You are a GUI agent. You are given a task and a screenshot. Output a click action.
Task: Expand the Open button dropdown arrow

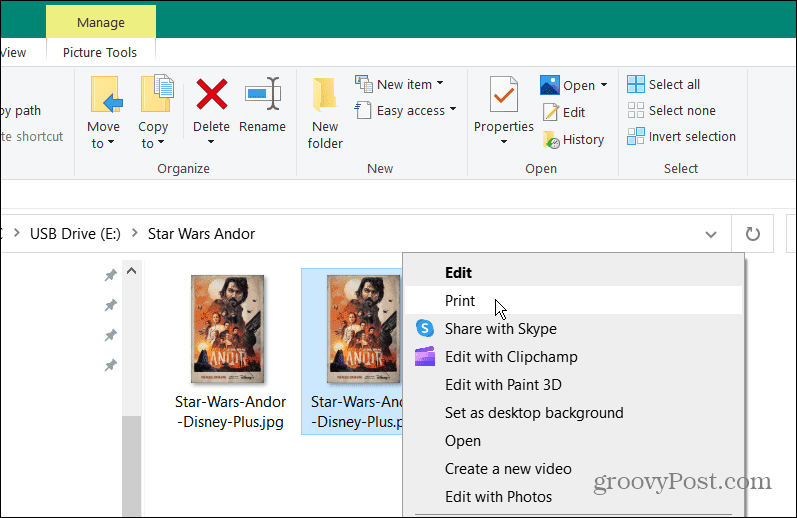click(604, 84)
